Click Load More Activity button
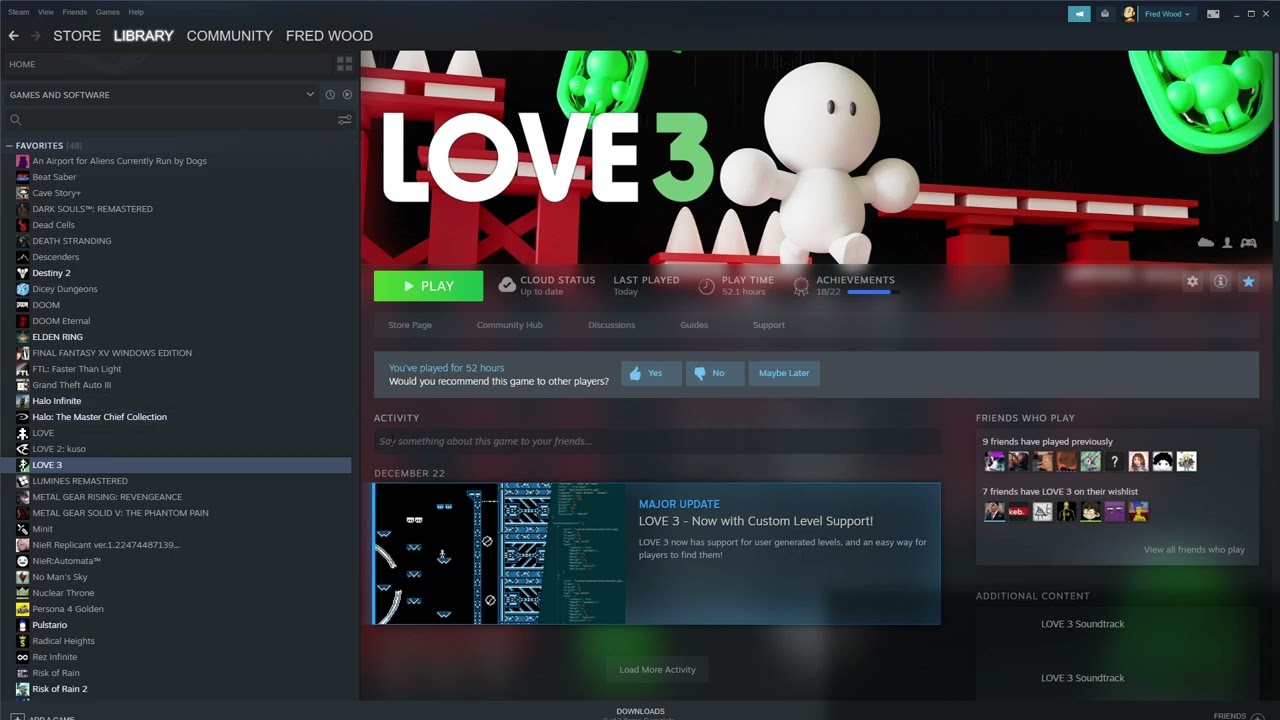The width and height of the screenshot is (1280, 720). pos(657,670)
